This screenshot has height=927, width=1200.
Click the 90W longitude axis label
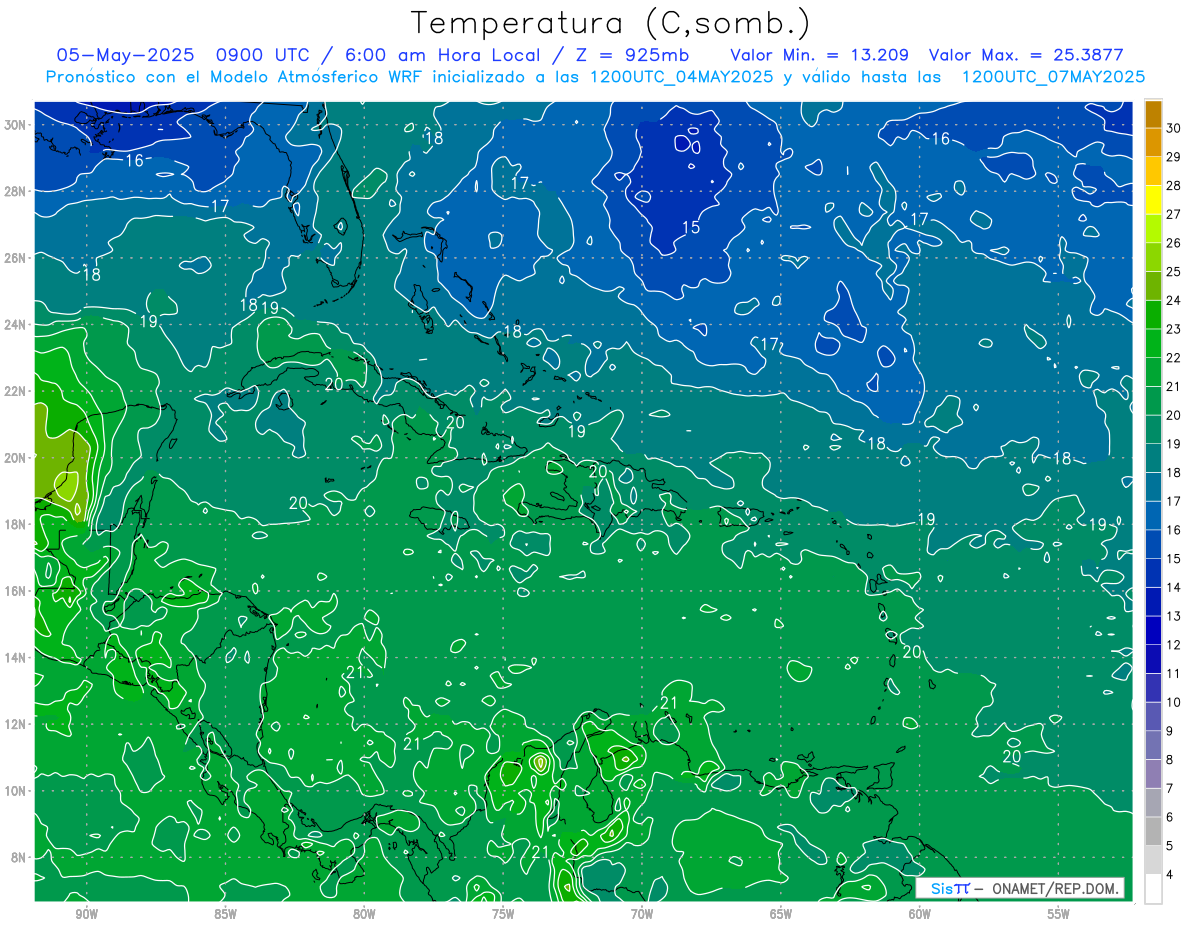86,914
